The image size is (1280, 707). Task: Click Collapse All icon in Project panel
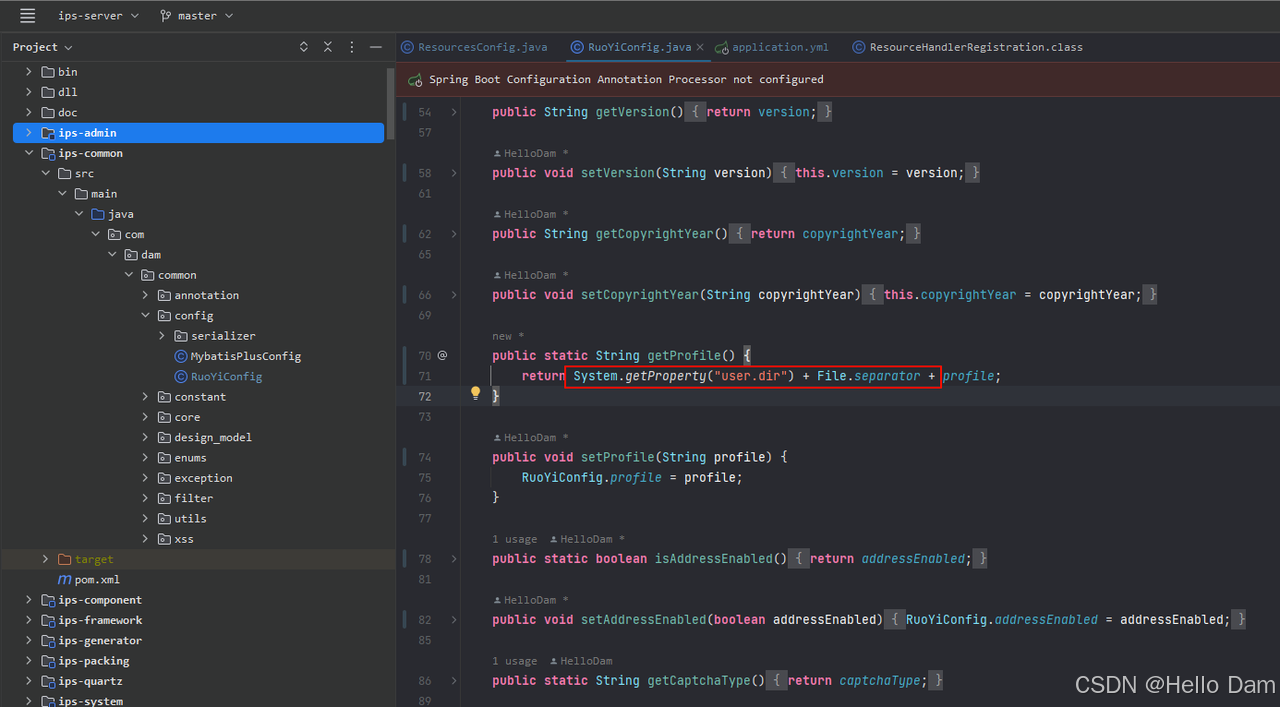[328, 47]
